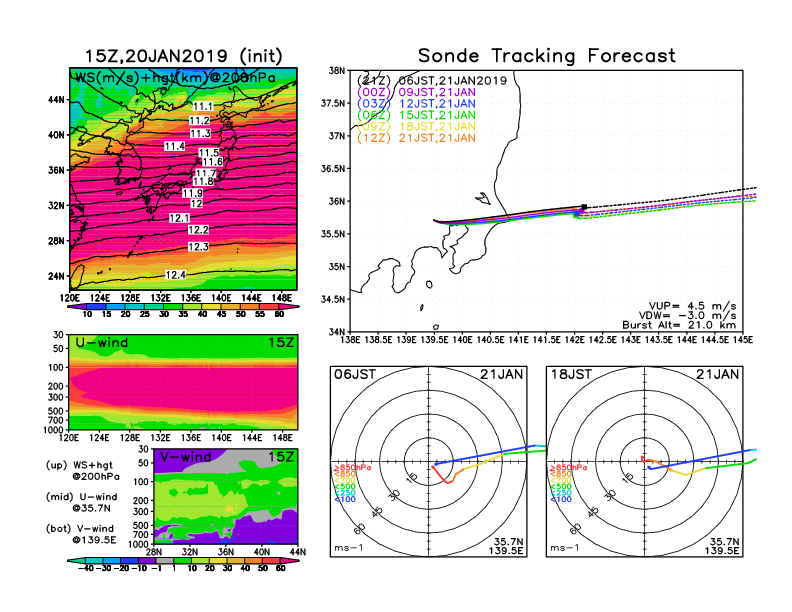Click the '145E' axis label on the sonde map
The height and width of the screenshot is (612, 792).
(x=742, y=340)
